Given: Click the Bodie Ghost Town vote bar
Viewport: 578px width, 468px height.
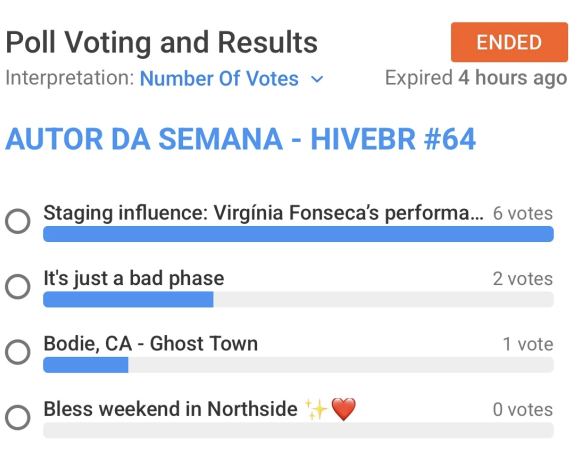Looking at the screenshot, I should (298, 365).
